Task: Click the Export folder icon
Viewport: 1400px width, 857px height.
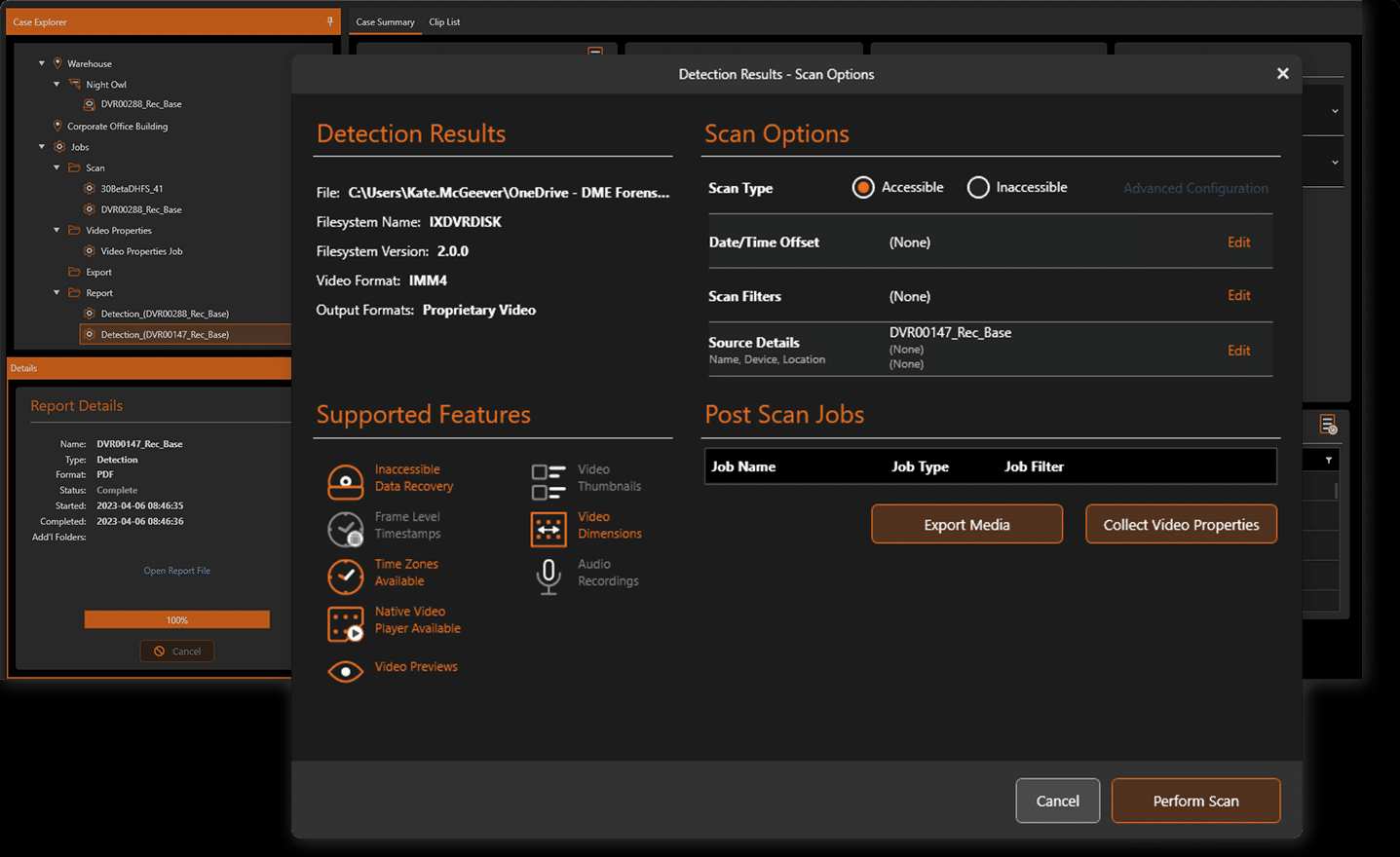Action: click(74, 272)
